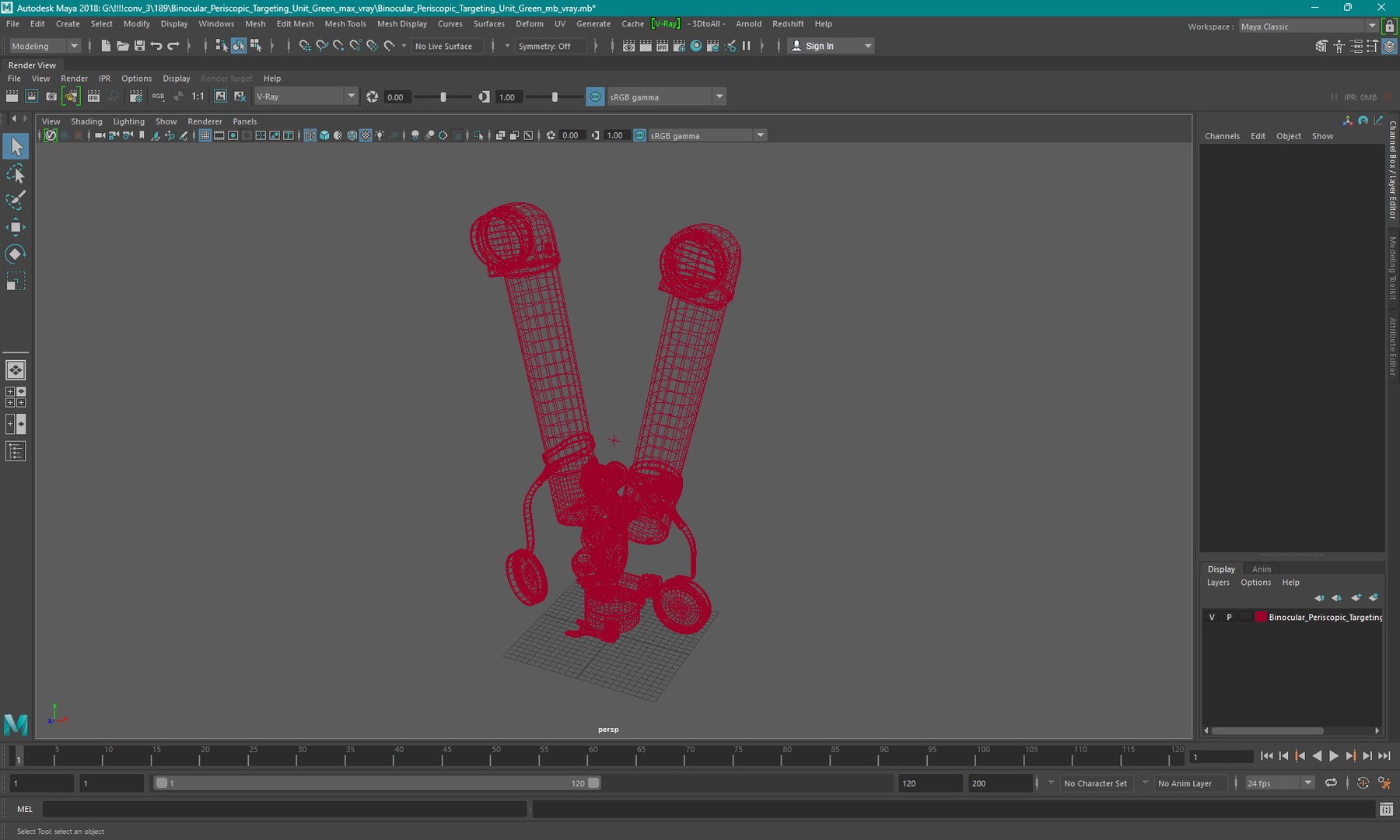
Task: Open the viewport Shading menu
Action: [x=86, y=121]
